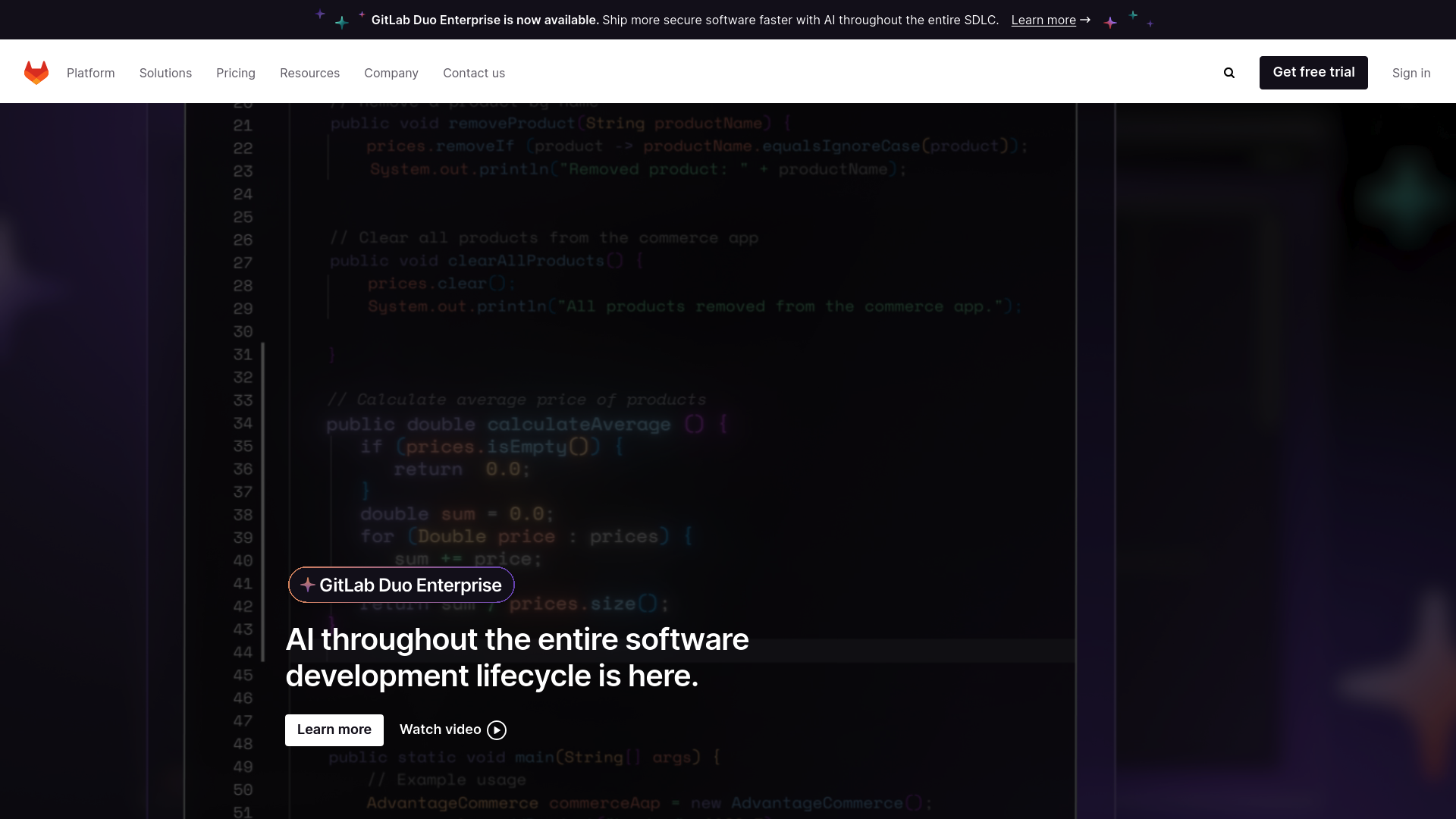Click the sparkle icon in Duo Enterprise pill
The image size is (1456, 819).
[x=307, y=584]
